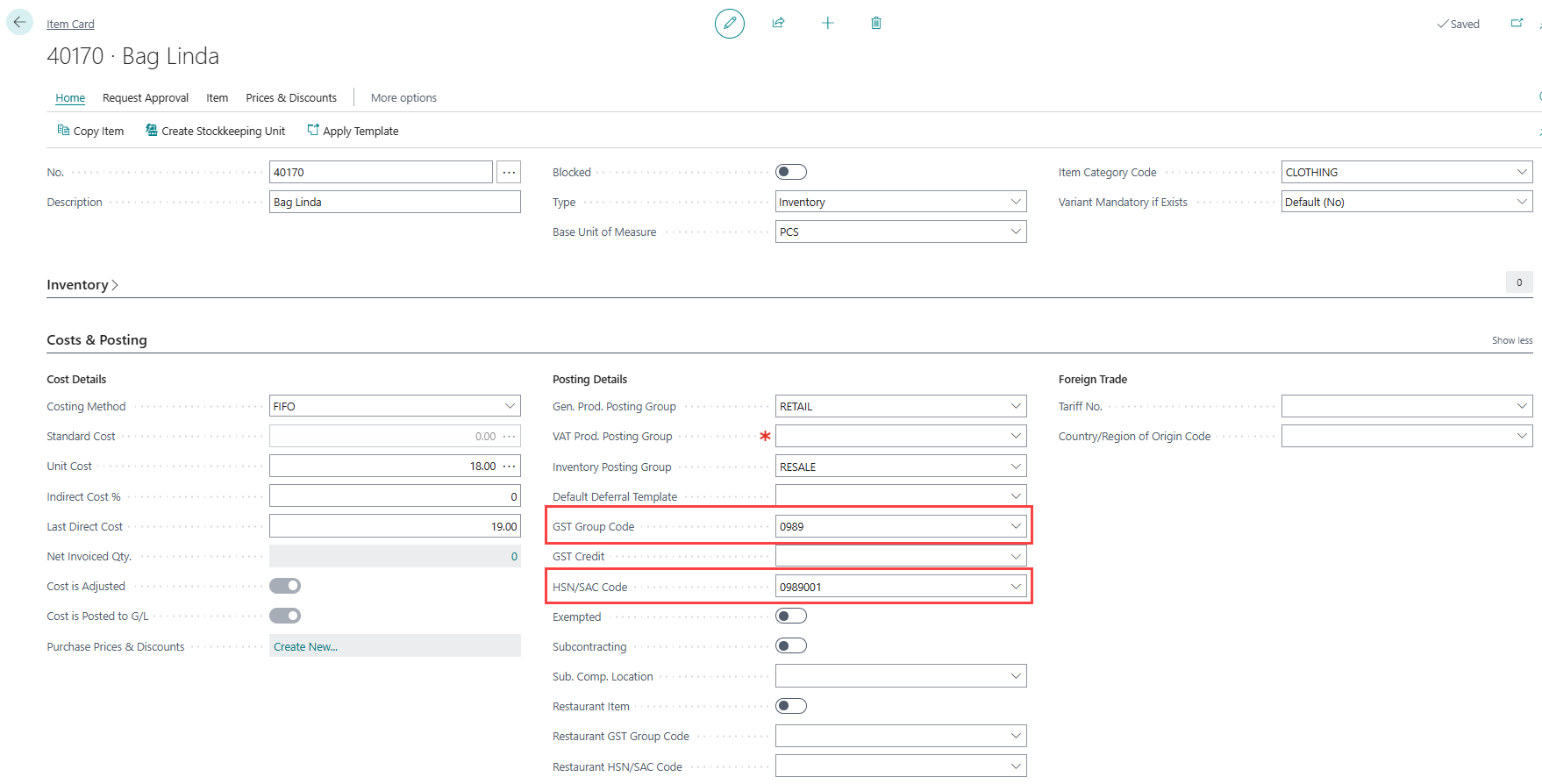Enable the Exempted toggle
The image size is (1542, 784).
tap(790, 617)
